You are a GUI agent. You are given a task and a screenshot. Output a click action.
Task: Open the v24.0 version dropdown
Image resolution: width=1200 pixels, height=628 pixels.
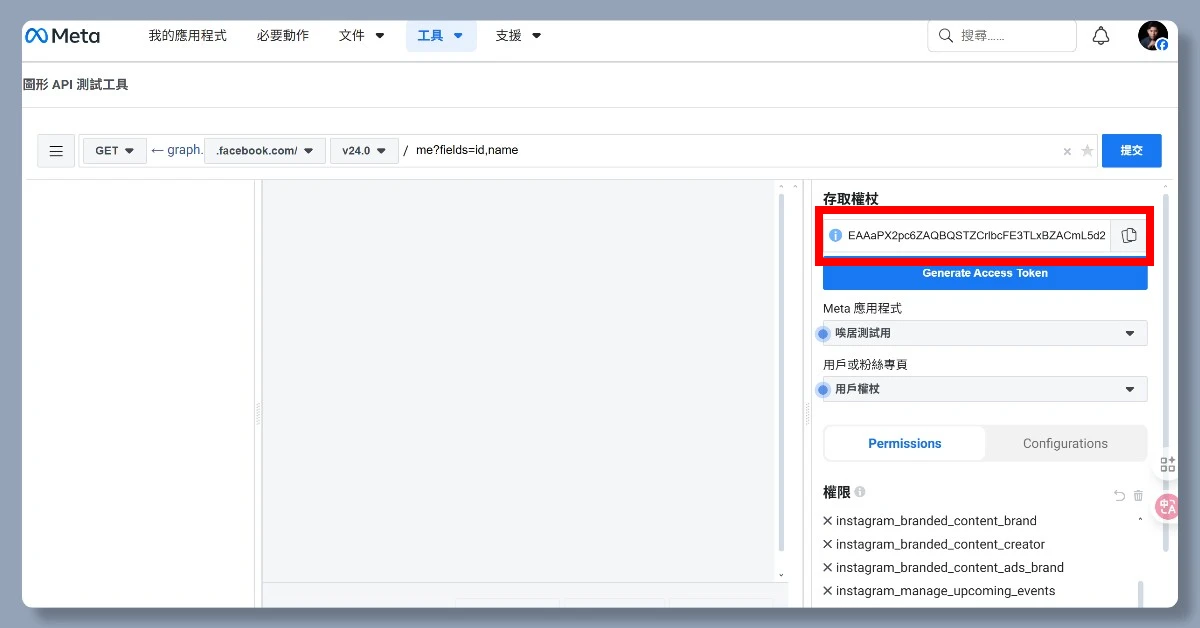[364, 151]
